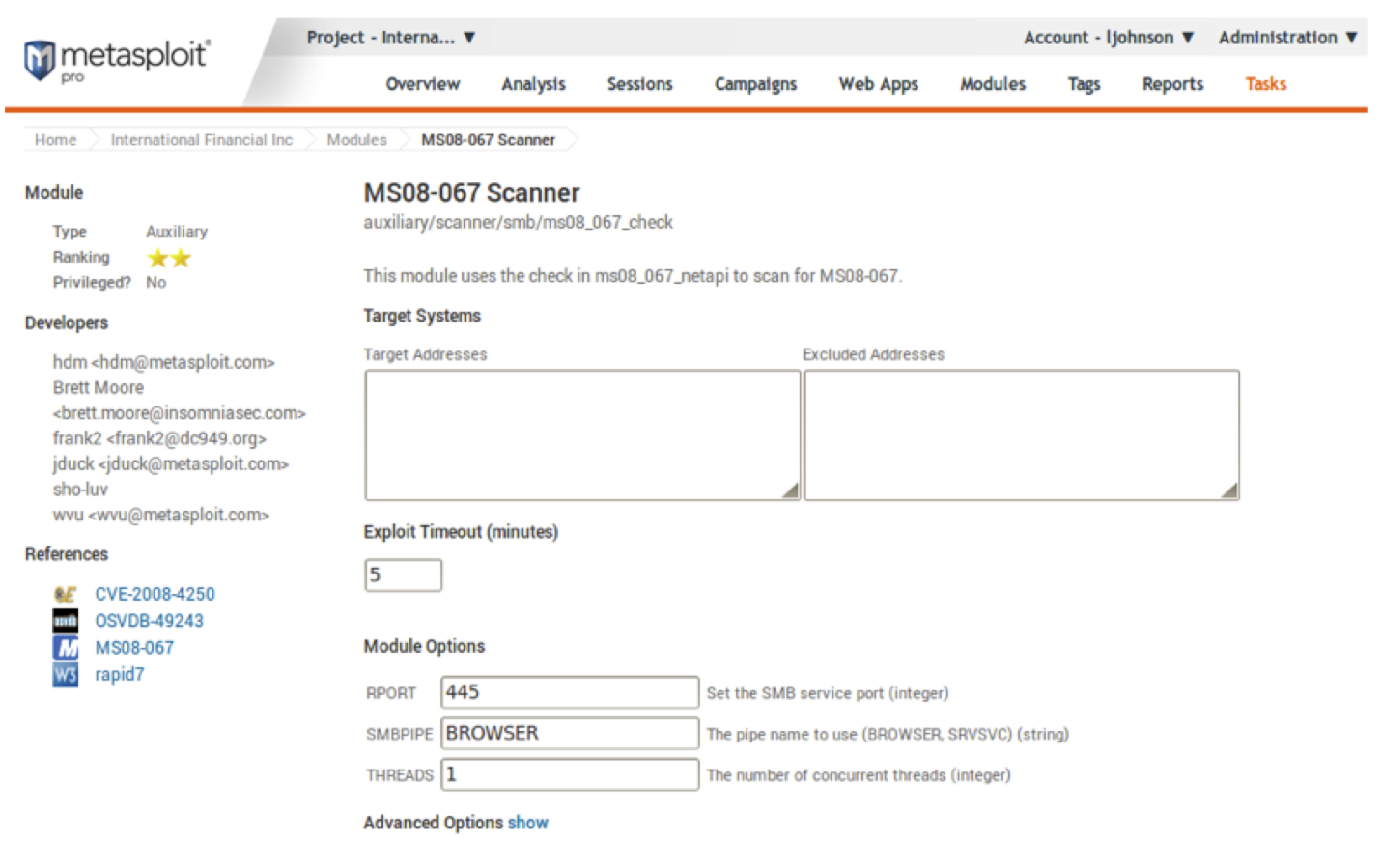
Task: View the Reports tab
Action: pos(1172,84)
